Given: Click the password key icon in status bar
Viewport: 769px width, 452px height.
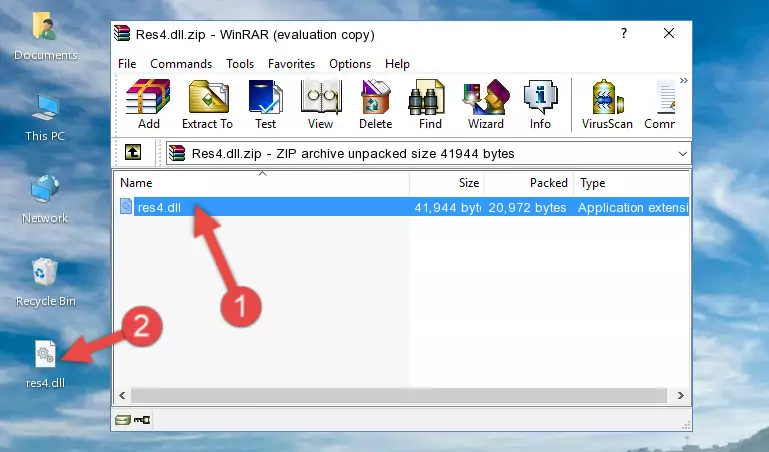Looking at the screenshot, I should [x=142, y=420].
